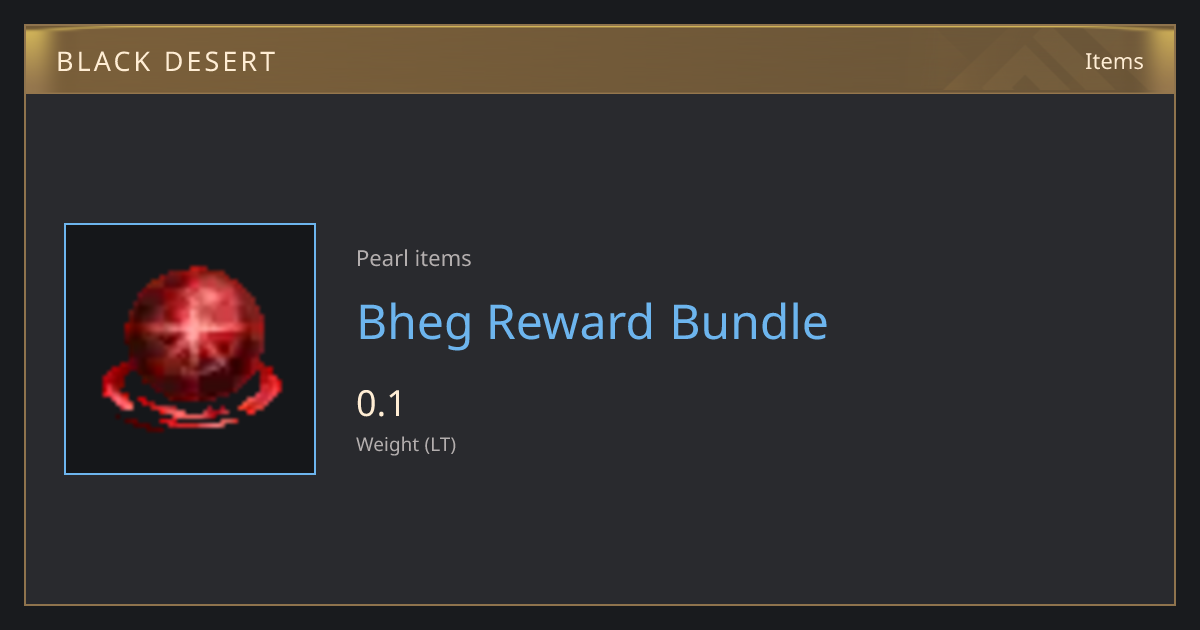This screenshot has width=1200, height=630.
Task: Click the word Reward in the title
Action: click(x=571, y=323)
